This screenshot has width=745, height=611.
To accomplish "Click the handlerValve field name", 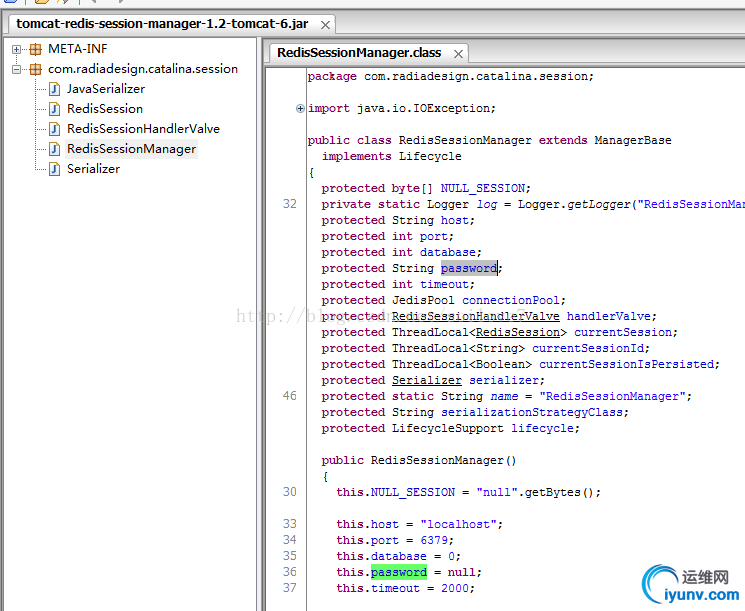I will coord(608,316).
